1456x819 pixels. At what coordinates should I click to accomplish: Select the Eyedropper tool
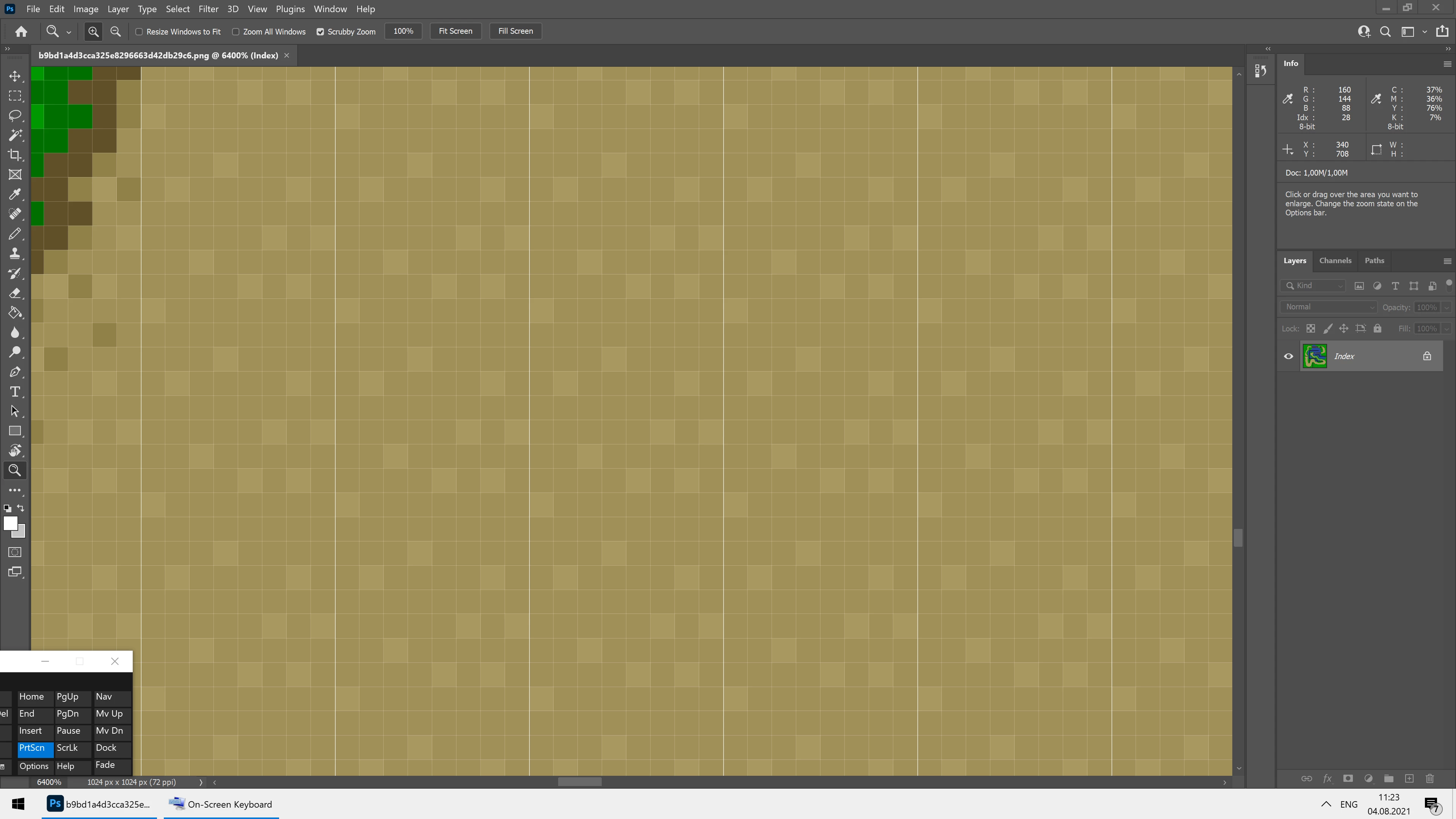(15, 195)
